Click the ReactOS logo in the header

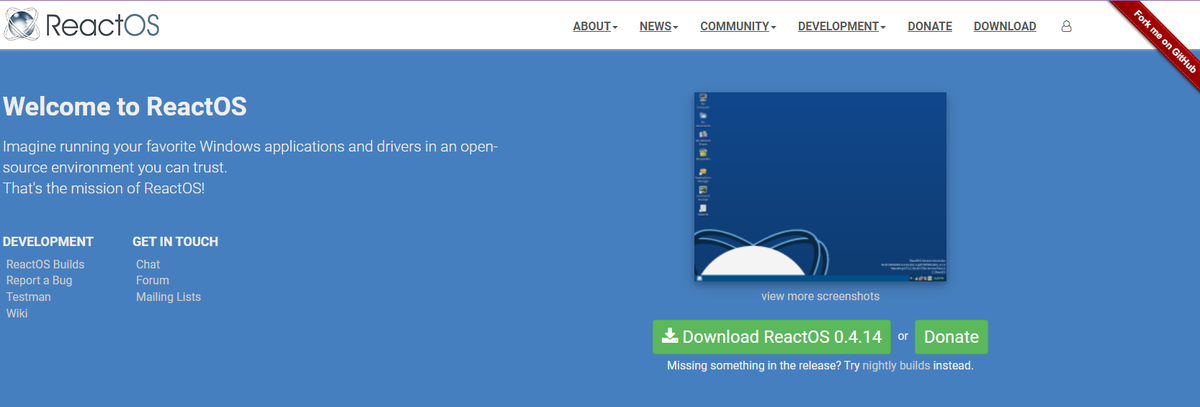click(82, 26)
